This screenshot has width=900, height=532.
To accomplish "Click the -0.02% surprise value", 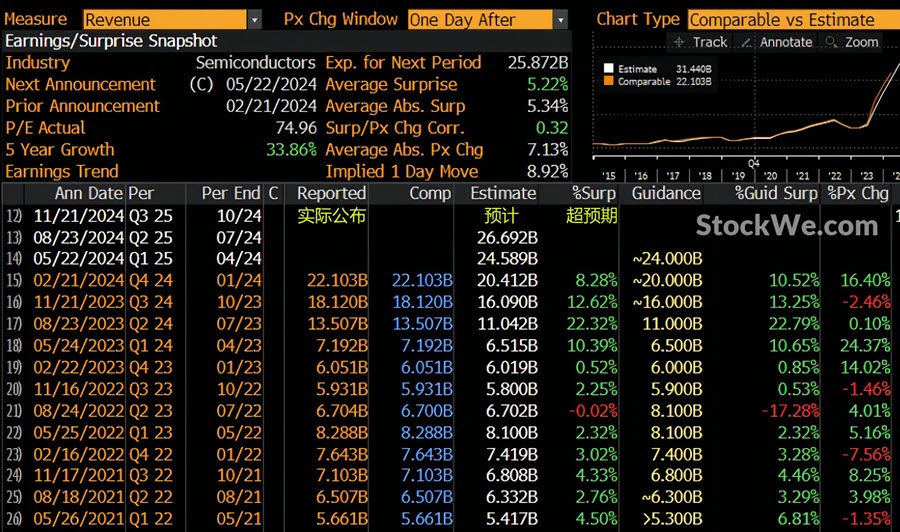I will point(593,411).
